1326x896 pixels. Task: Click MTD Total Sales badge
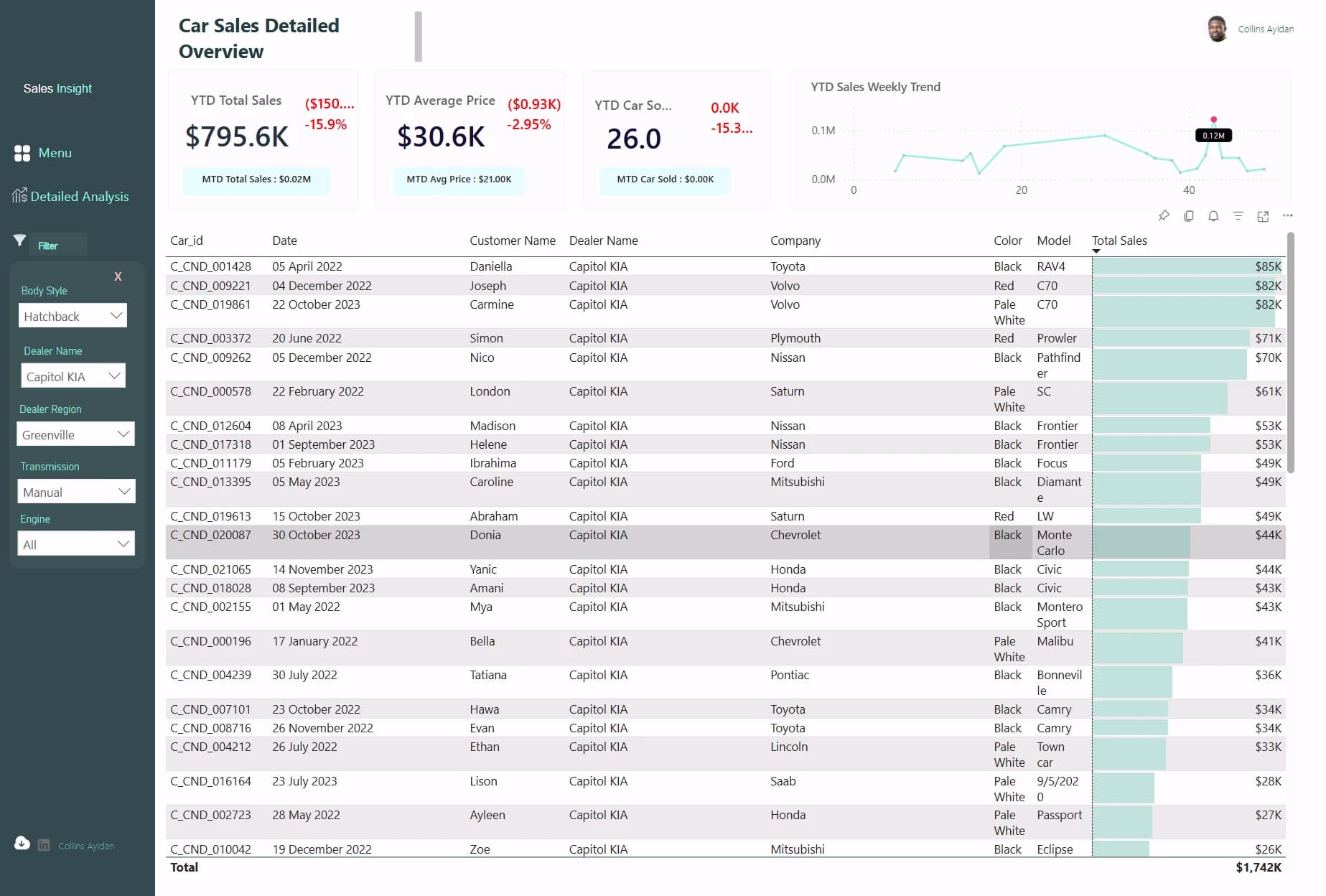[x=256, y=179]
